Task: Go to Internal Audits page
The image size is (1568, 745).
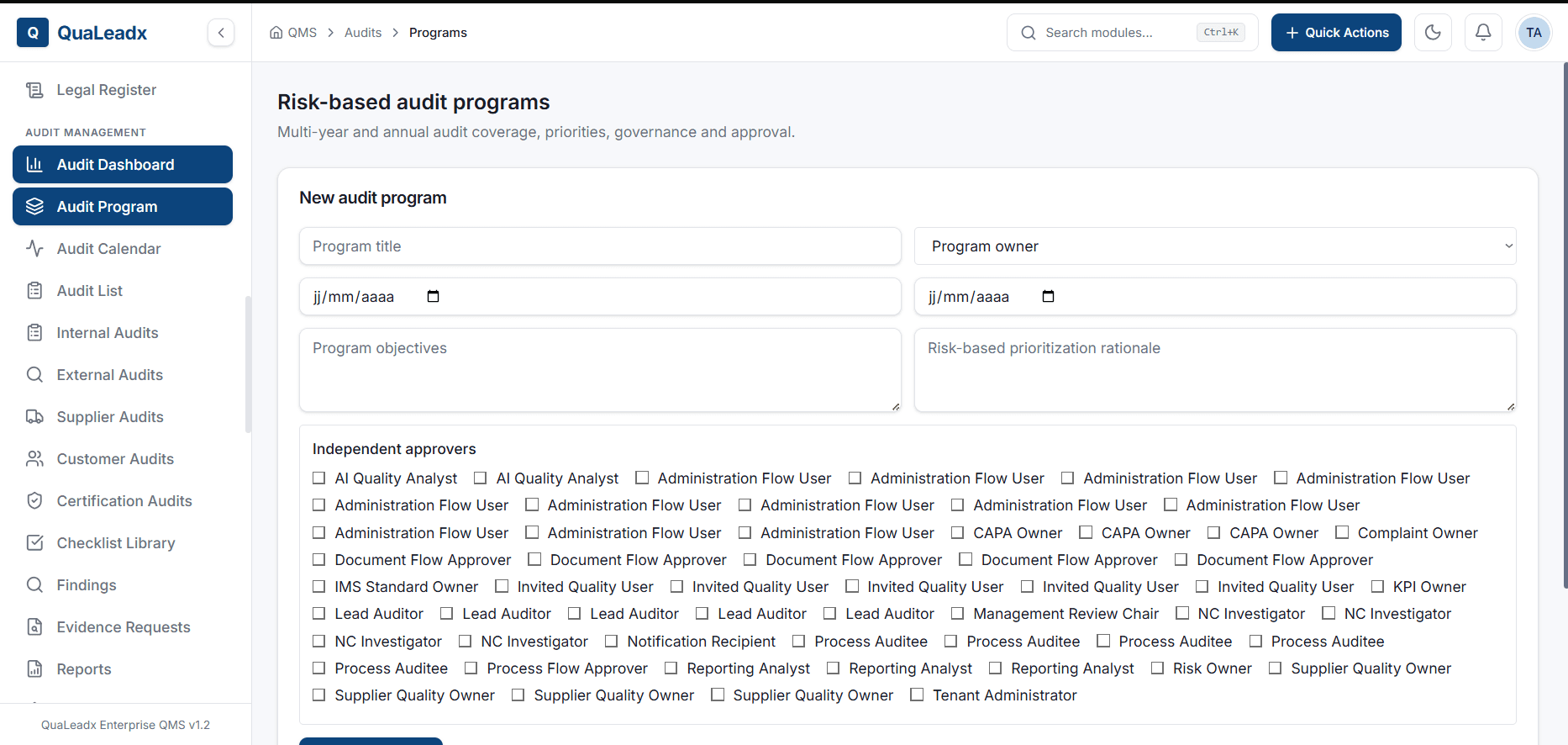Action: (123, 333)
